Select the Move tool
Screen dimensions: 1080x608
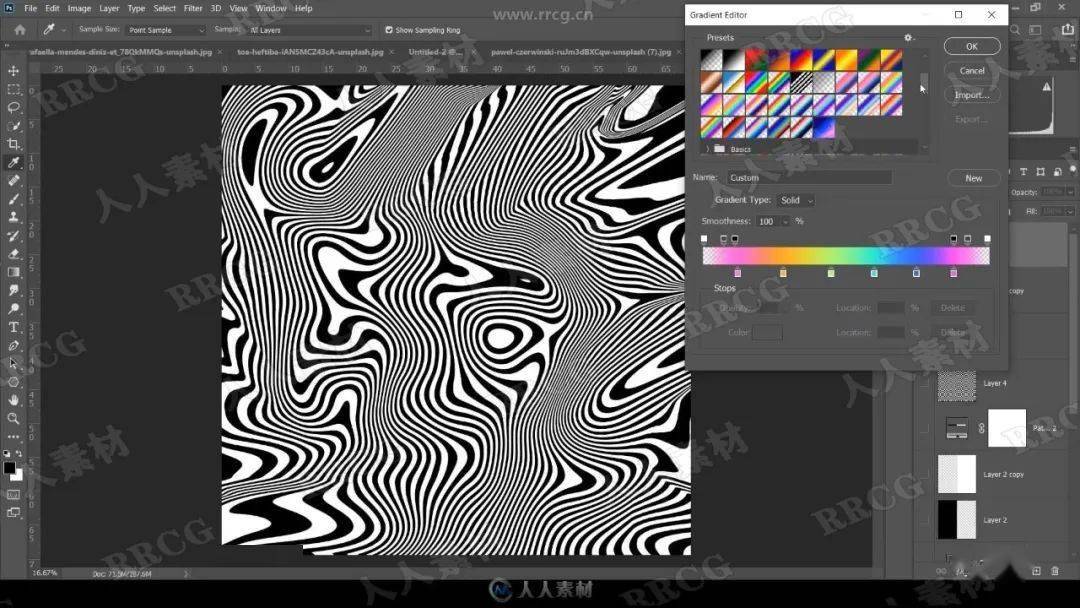click(13, 71)
